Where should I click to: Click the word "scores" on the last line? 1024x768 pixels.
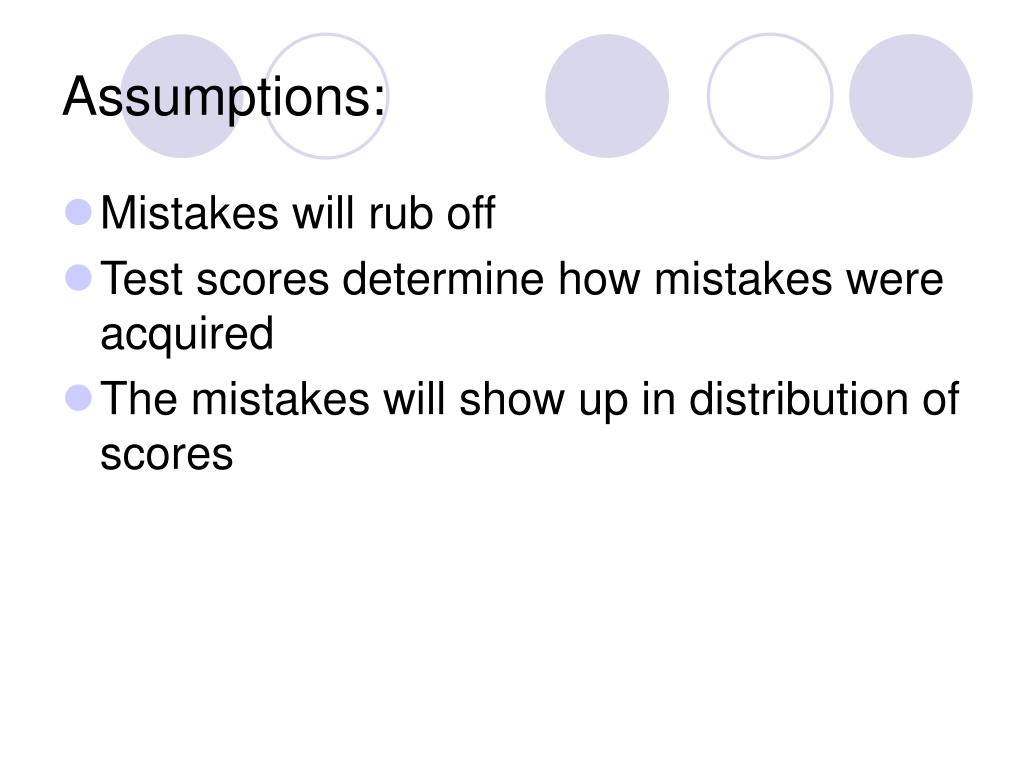click(166, 456)
